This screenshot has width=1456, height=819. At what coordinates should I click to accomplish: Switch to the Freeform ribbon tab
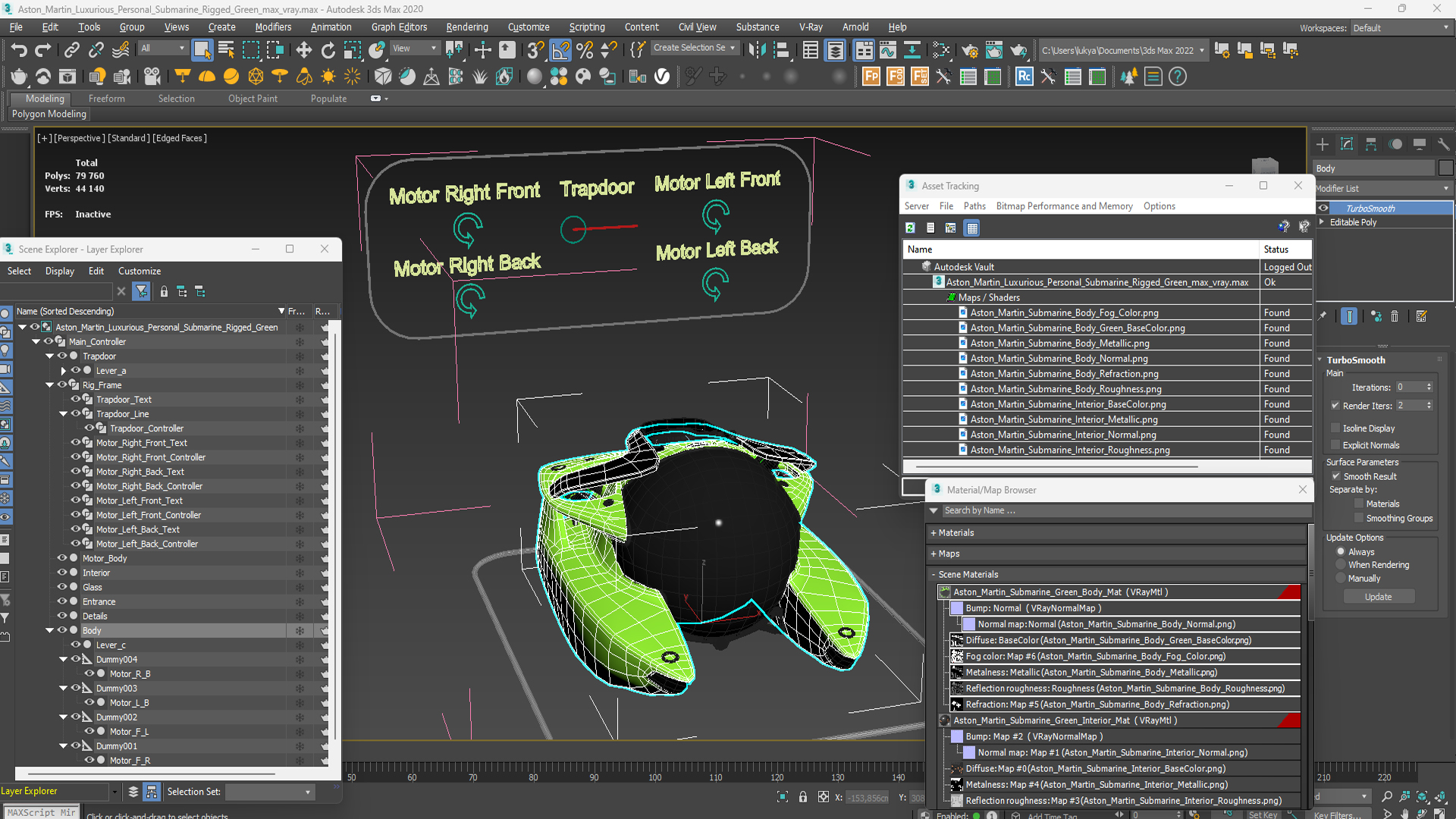106,99
